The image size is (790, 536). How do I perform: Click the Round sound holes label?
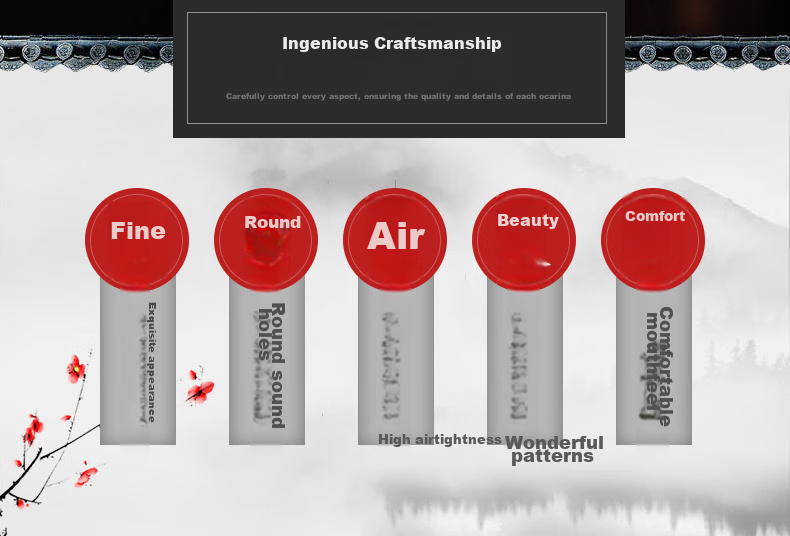point(272,365)
